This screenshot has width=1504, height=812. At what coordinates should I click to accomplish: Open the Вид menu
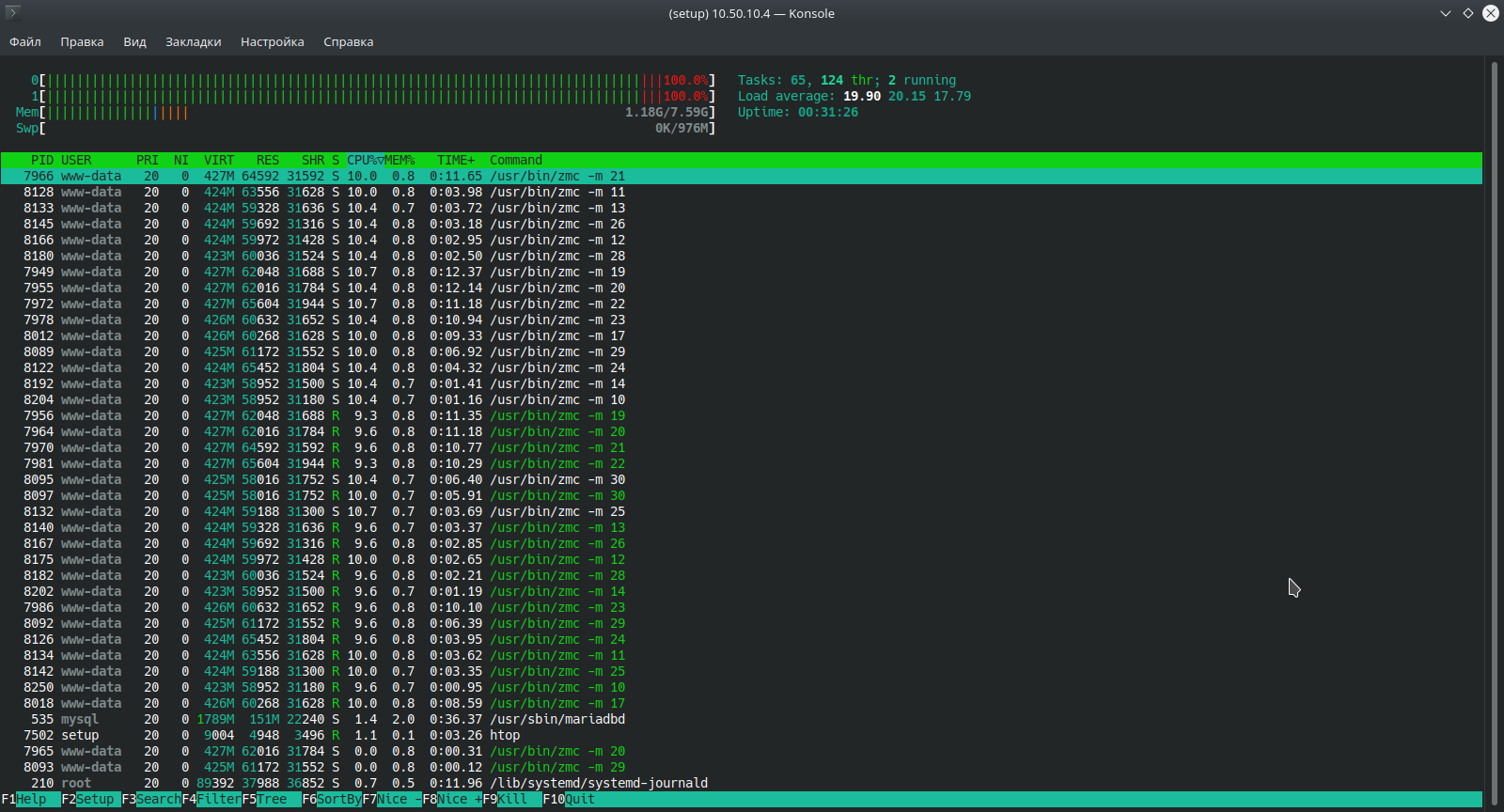tap(134, 41)
